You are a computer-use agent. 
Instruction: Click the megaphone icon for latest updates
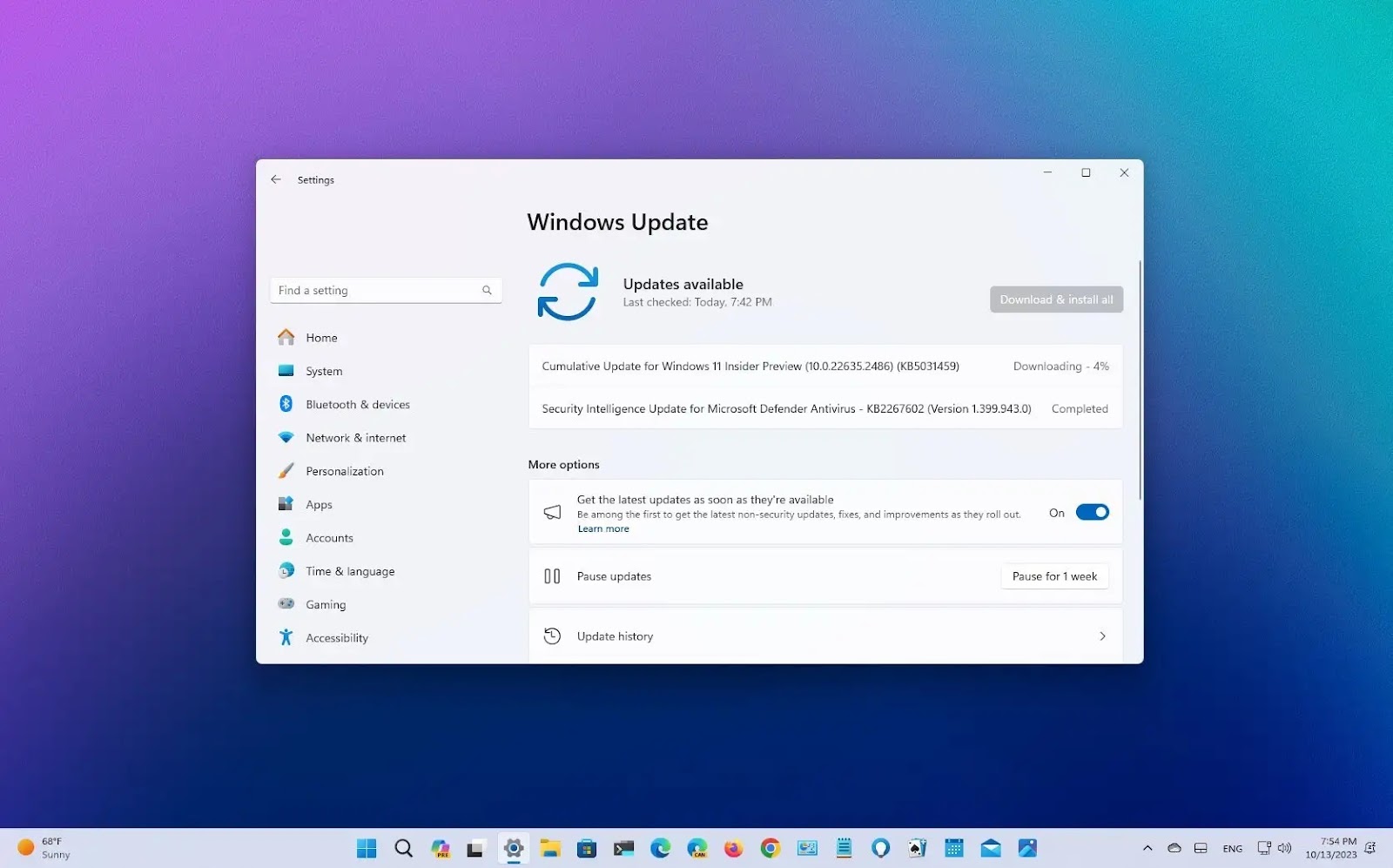[x=552, y=512]
